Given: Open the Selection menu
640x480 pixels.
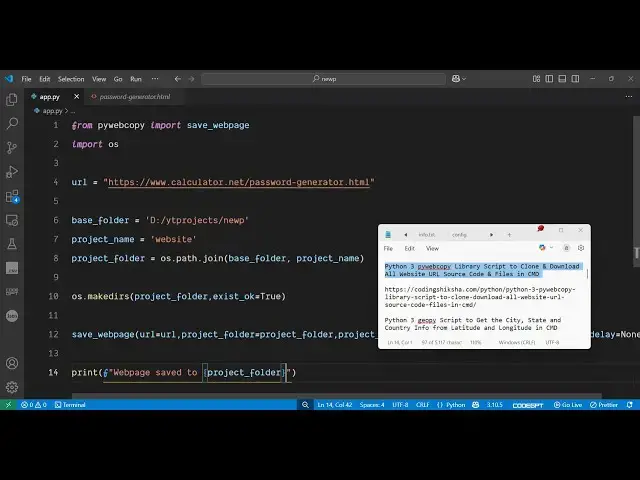Looking at the screenshot, I should click(71, 79).
